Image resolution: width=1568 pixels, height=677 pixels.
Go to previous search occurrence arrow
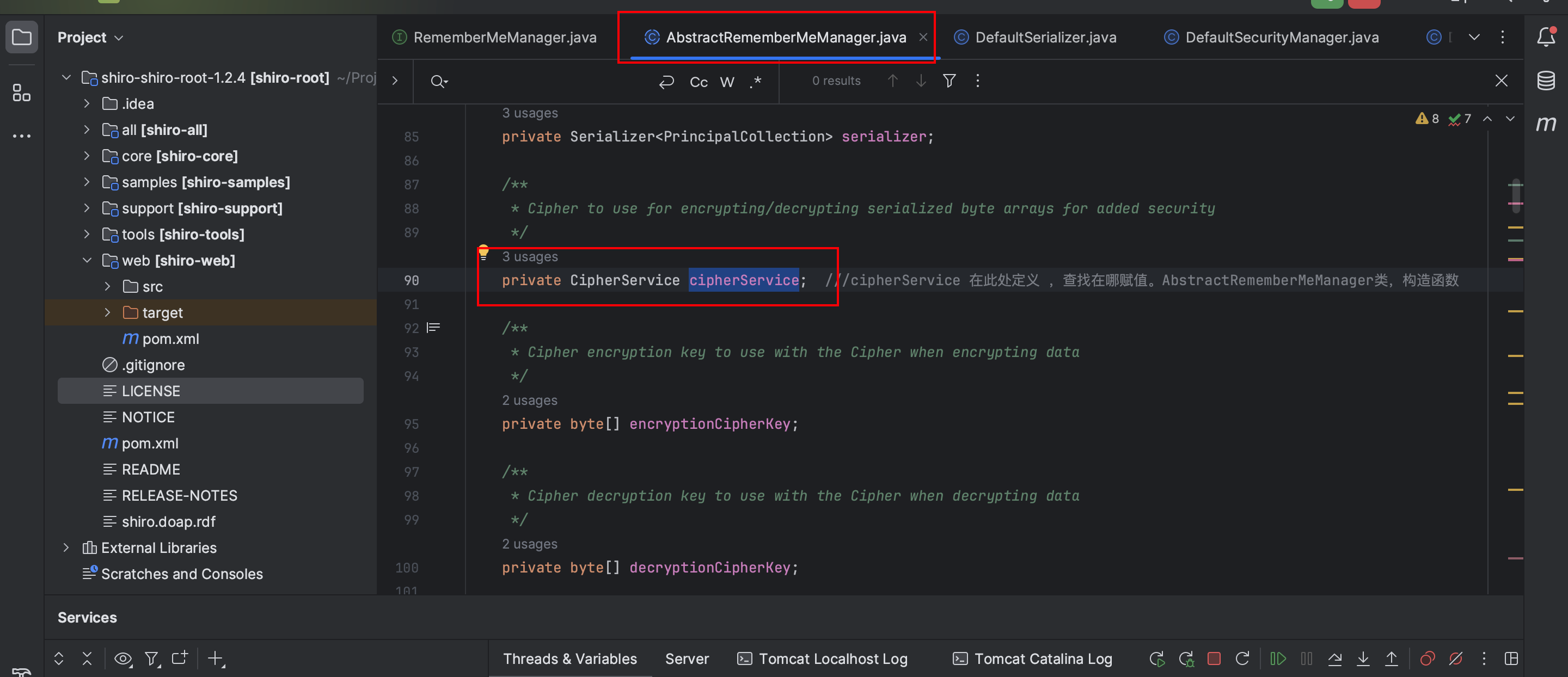tap(892, 81)
